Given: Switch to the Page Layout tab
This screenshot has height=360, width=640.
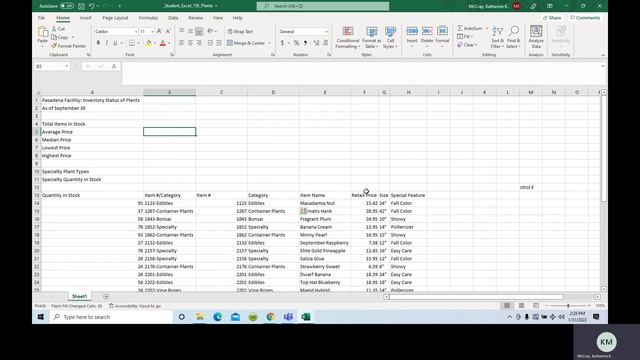Looking at the screenshot, I should pos(115,18).
